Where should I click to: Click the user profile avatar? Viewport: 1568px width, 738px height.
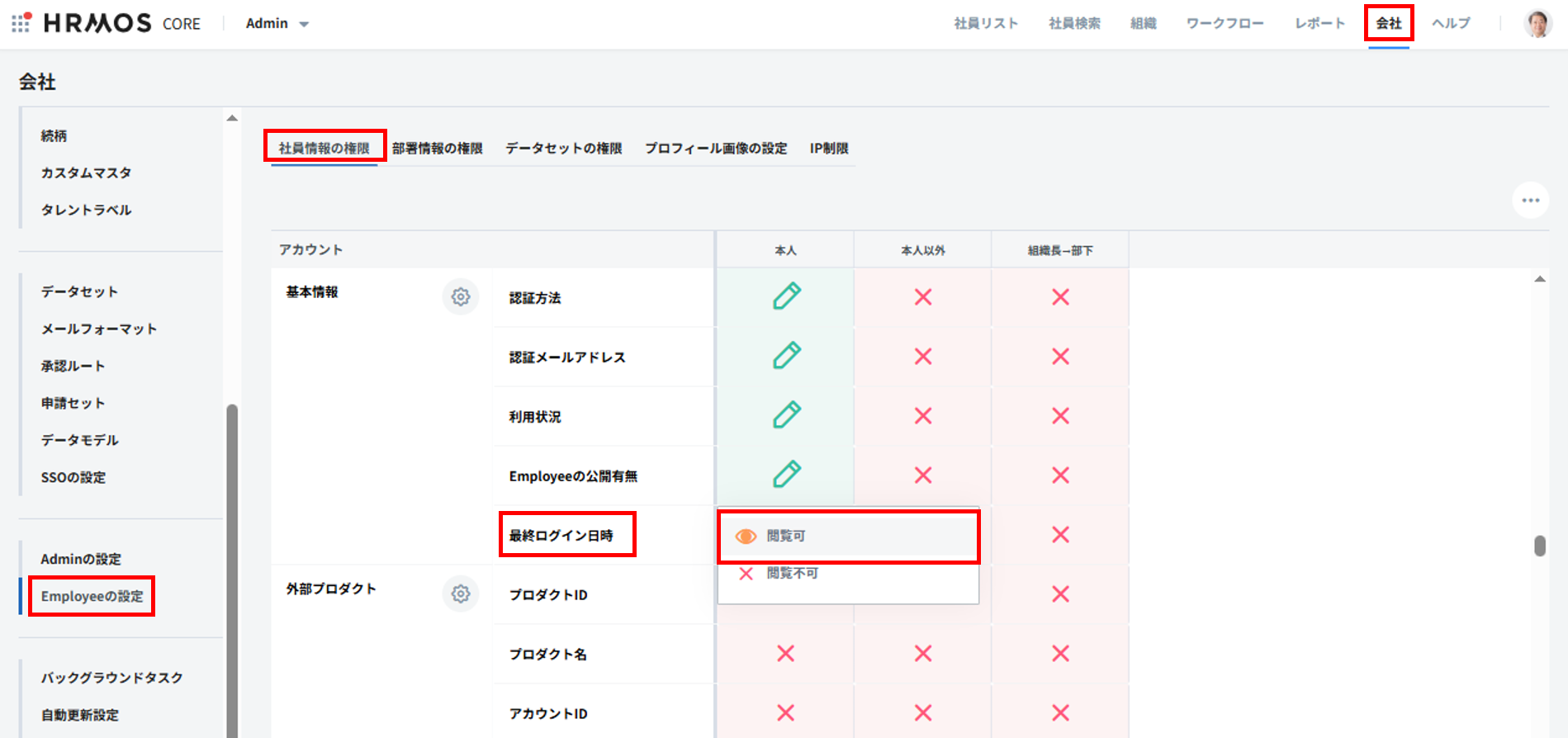coord(1537,24)
